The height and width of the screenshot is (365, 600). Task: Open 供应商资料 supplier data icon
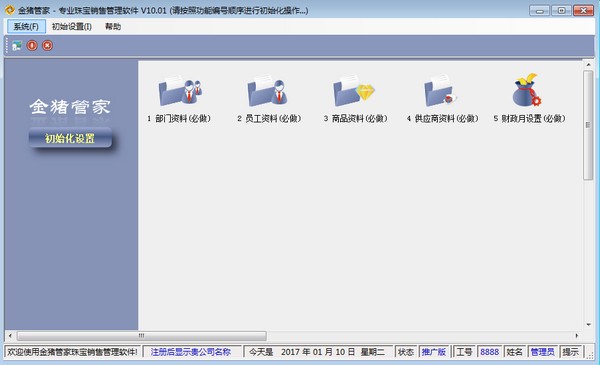(440, 91)
